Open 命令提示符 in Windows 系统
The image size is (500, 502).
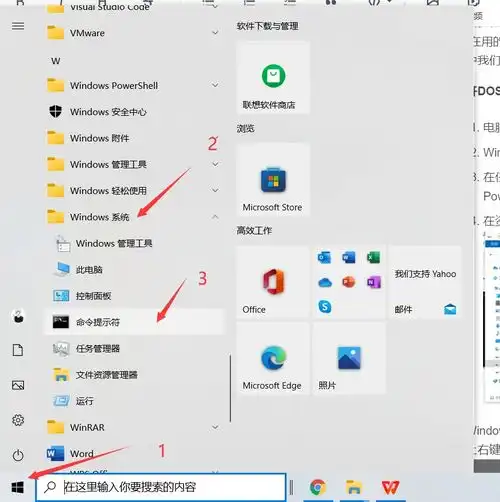click(135, 322)
